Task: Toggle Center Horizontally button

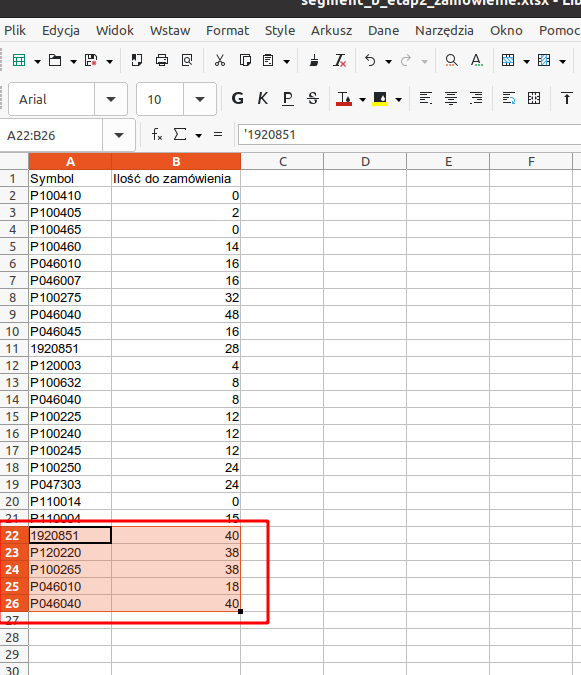Action: click(451, 99)
